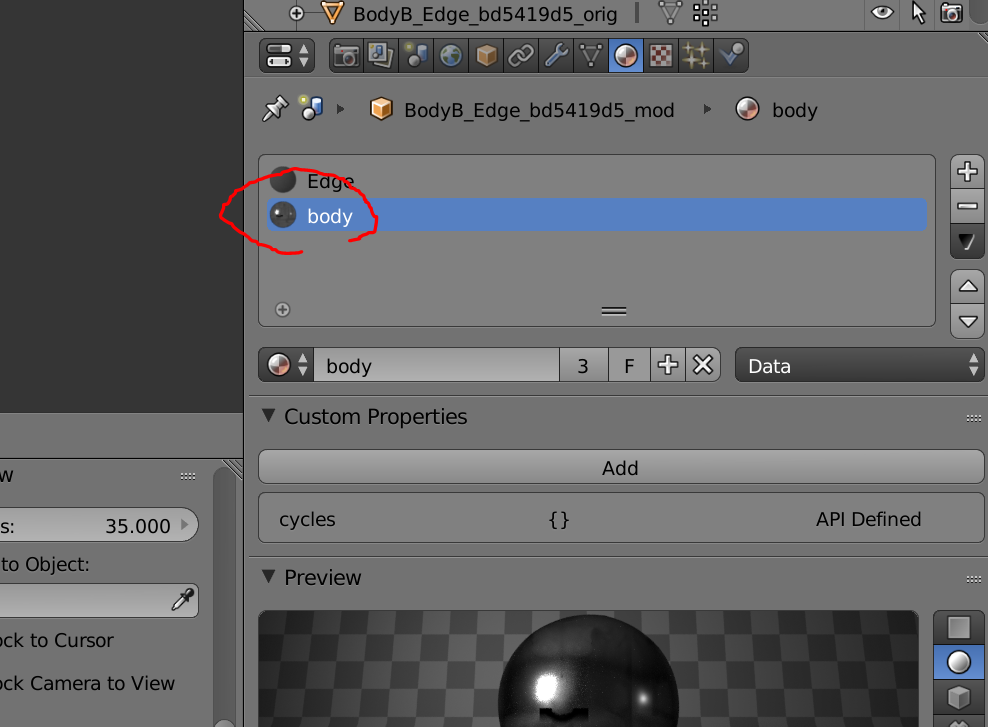Add a new material slot
The height and width of the screenshot is (727, 988).
pos(967,171)
